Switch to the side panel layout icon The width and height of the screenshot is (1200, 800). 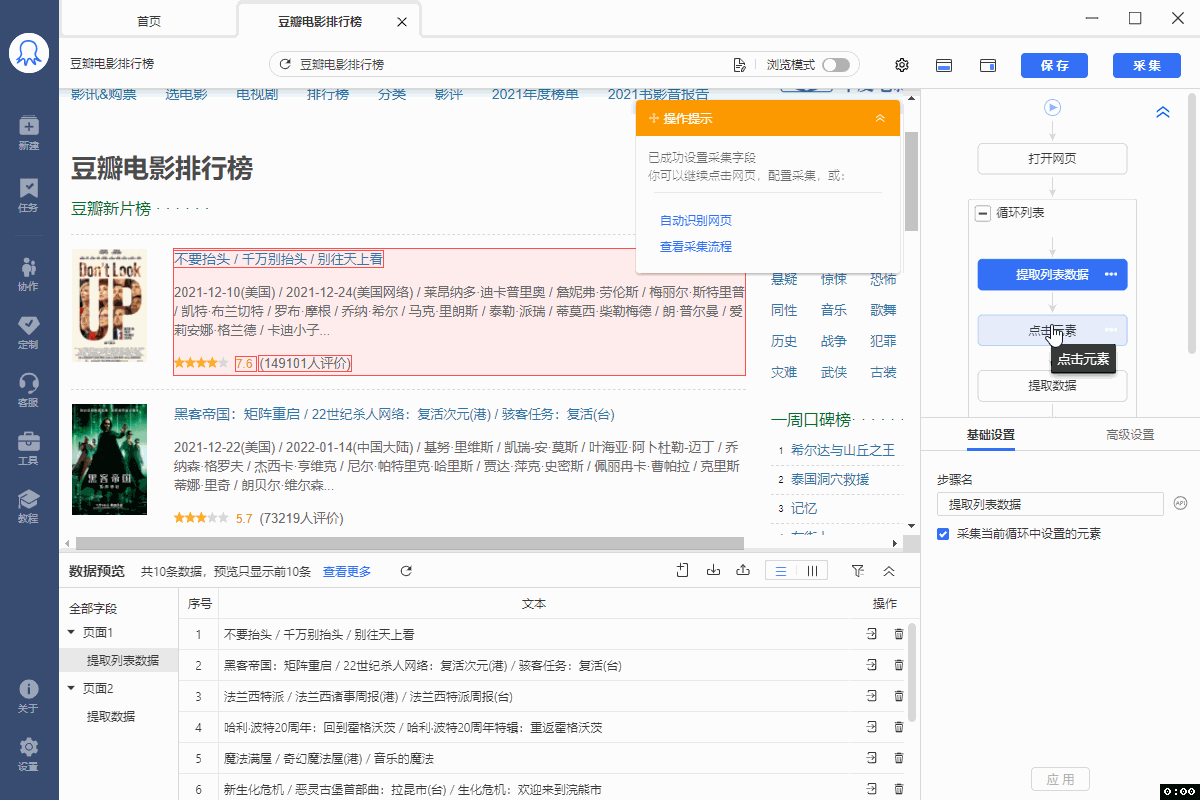(988, 65)
